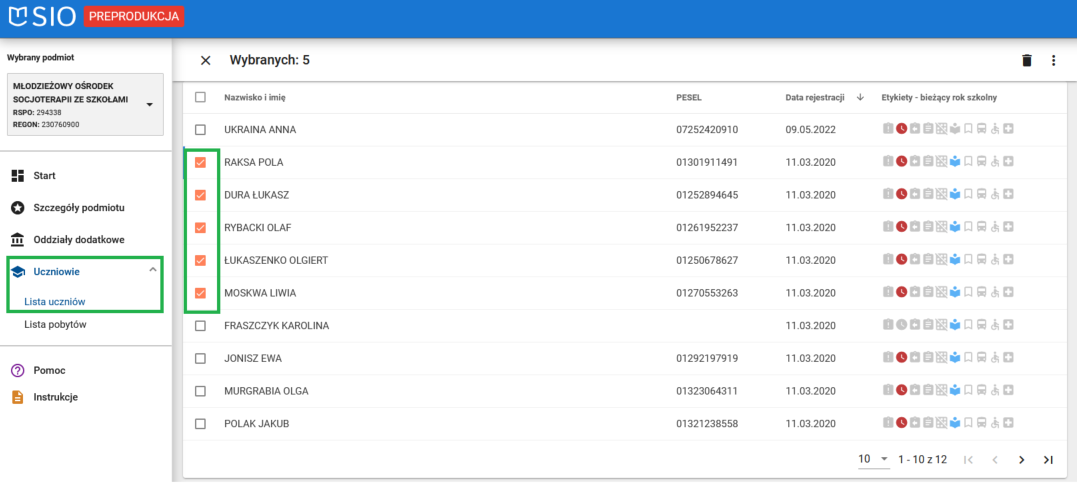1077x483 pixels.
Task: Toggle the select-all header checkbox
Action: click(201, 97)
